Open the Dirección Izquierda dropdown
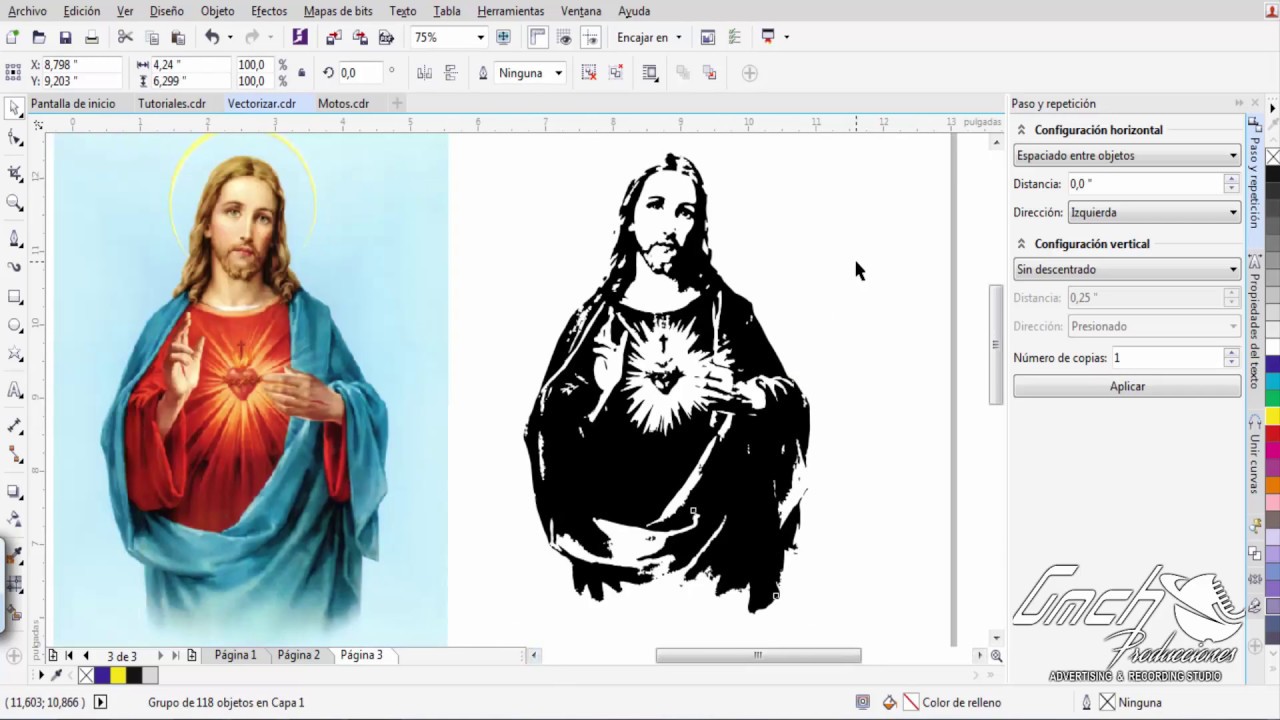The image size is (1280, 720). (x=1154, y=212)
